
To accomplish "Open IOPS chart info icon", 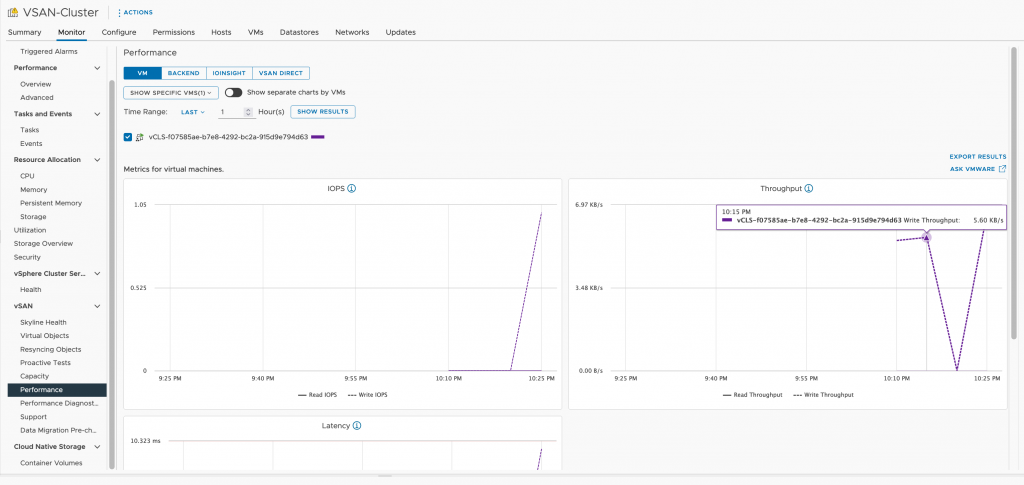I will click(351, 189).
